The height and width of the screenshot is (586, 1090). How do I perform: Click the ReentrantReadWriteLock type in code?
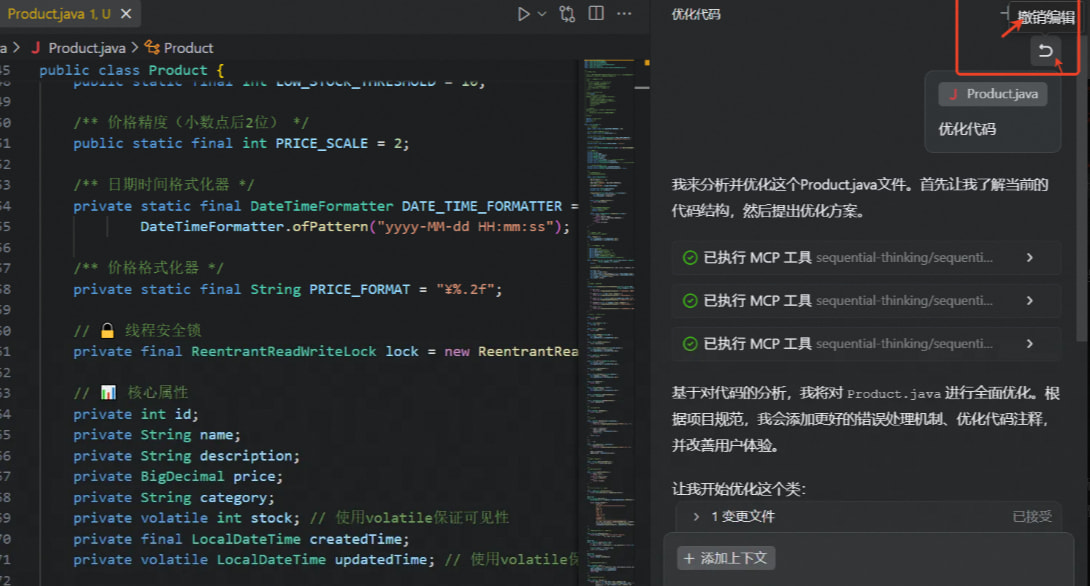284,352
